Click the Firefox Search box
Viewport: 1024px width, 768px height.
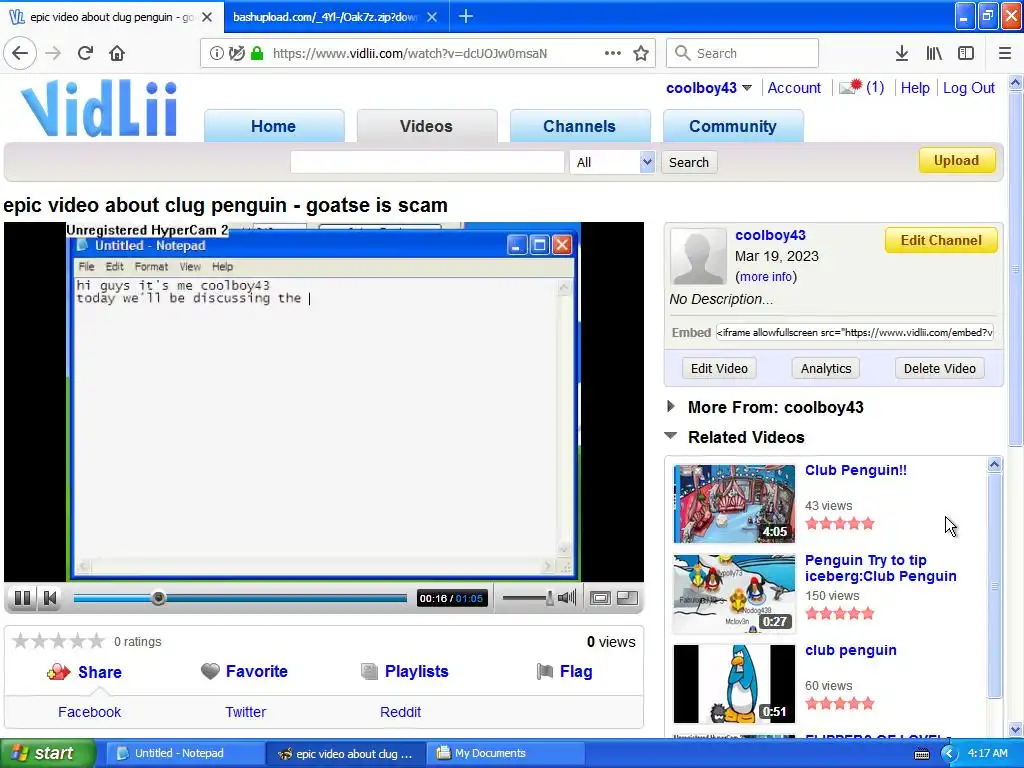coord(742,53)
